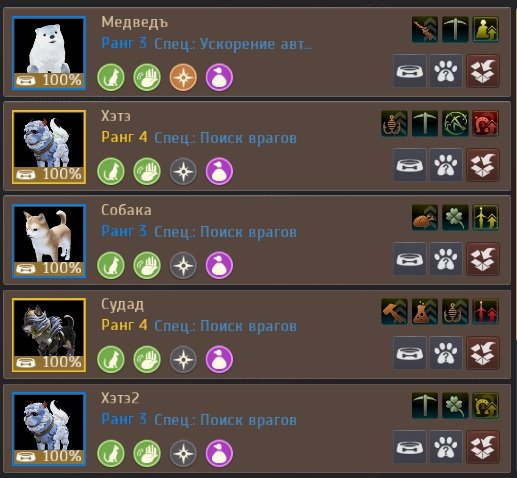
Task: Enable the gray compass toggle for Хэтэ
Action: pos(183,171)
